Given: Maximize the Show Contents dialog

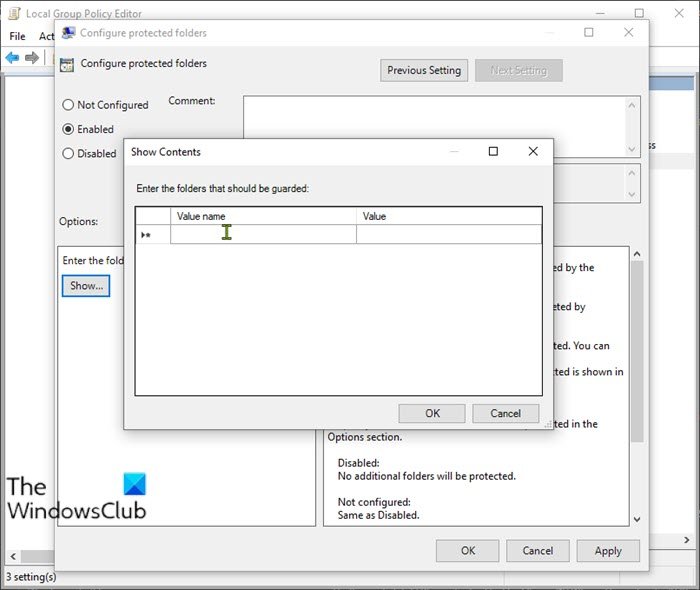Looking at the screenshot, I should coord(493,152).
